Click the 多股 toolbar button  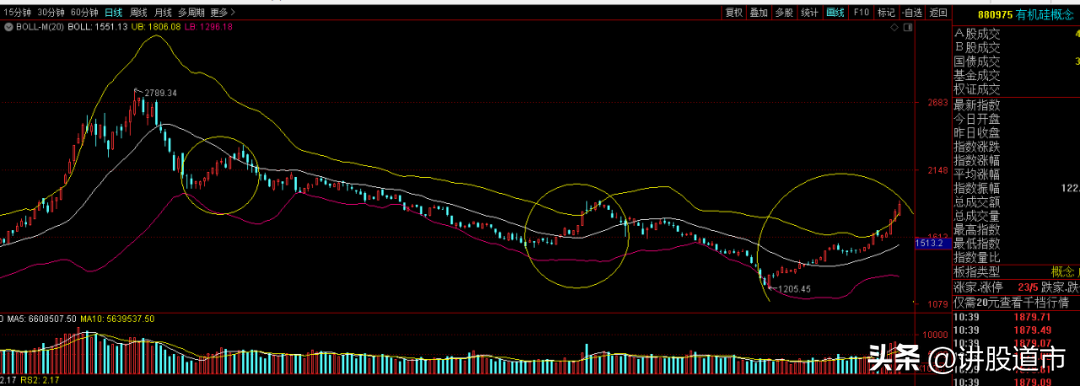pyautogui.click(x=784, y=12)
